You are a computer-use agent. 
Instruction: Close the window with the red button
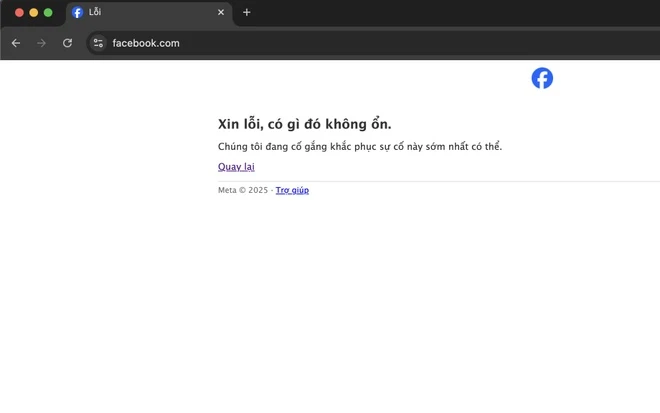(19, 12)
